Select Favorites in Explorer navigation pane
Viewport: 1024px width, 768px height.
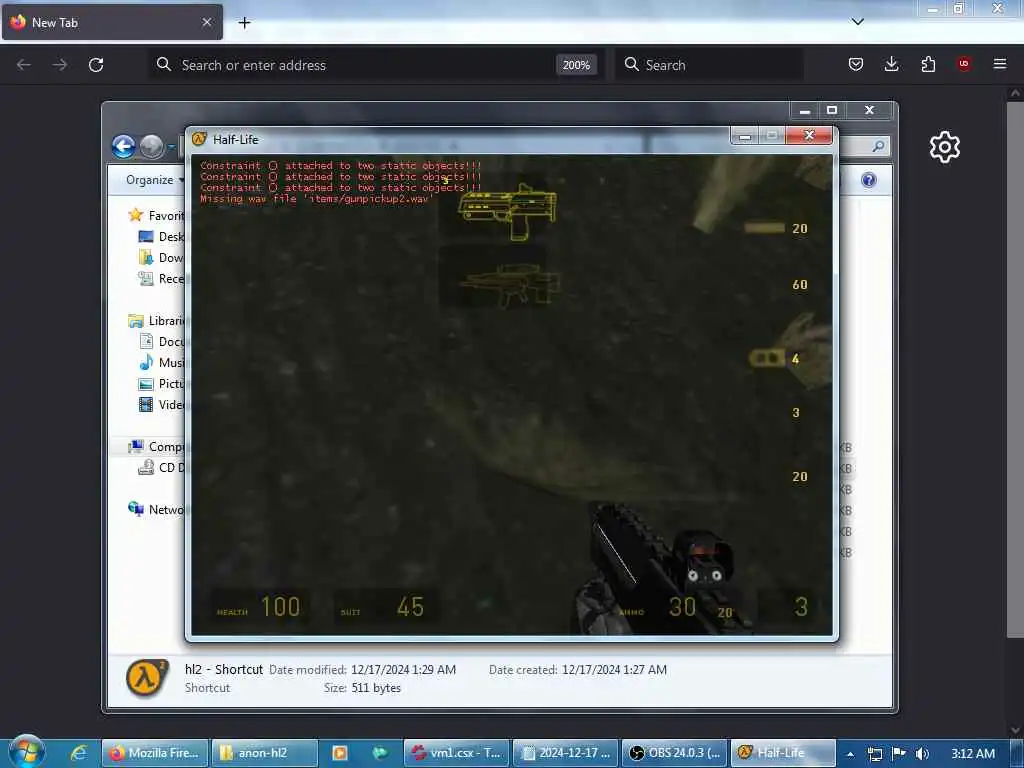[157, 215]
